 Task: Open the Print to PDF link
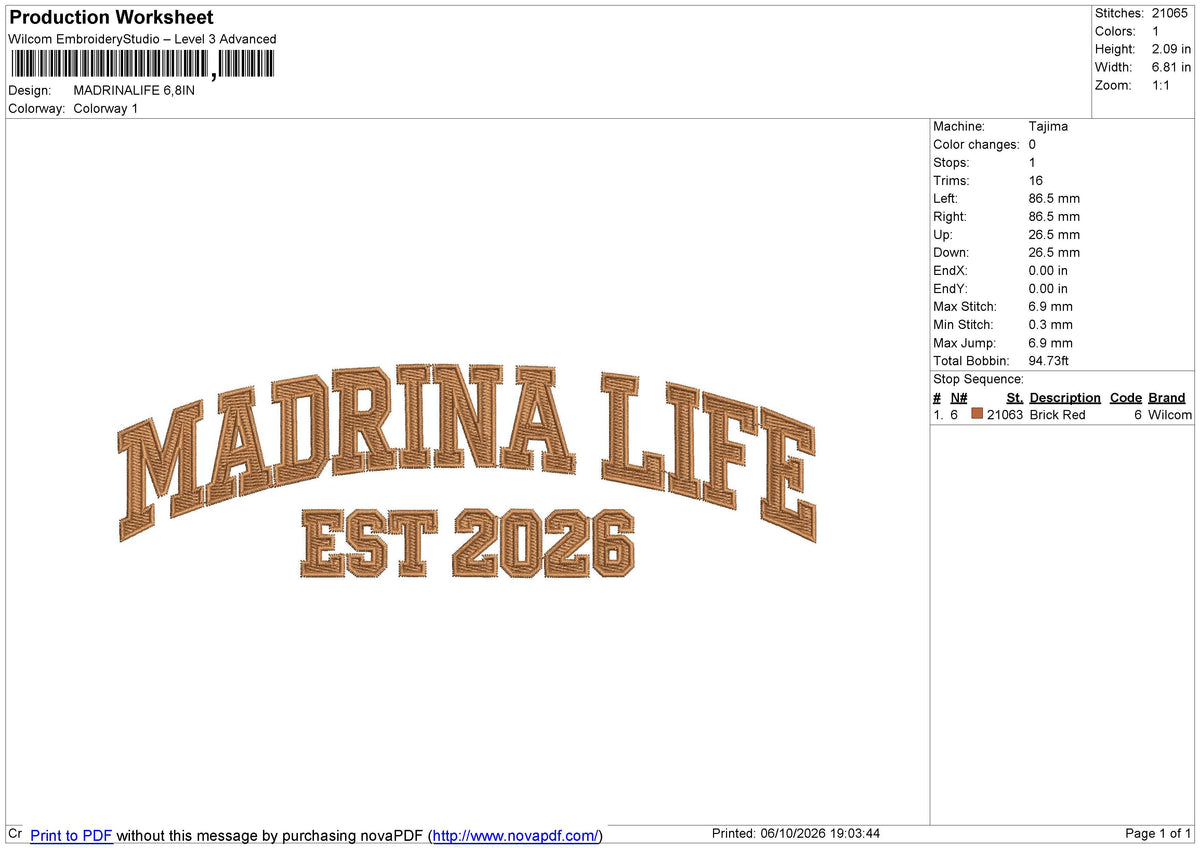coord(71,835)
